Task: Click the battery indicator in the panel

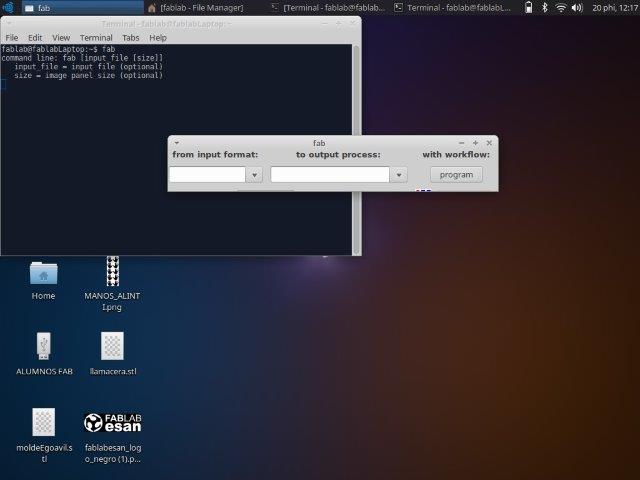Action: pos(528,7)
